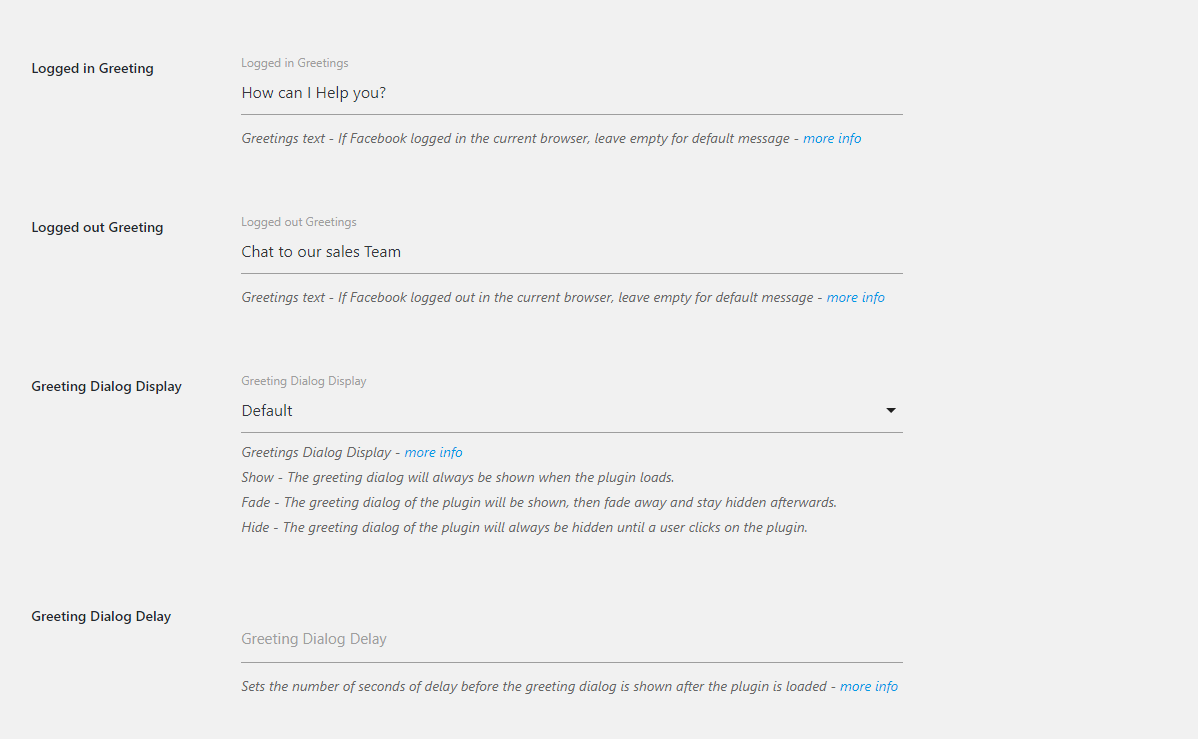This screenshot has width=1198, height=739.
Task: Click the "Sets the number of seconds" description
Action: point(533,687)
